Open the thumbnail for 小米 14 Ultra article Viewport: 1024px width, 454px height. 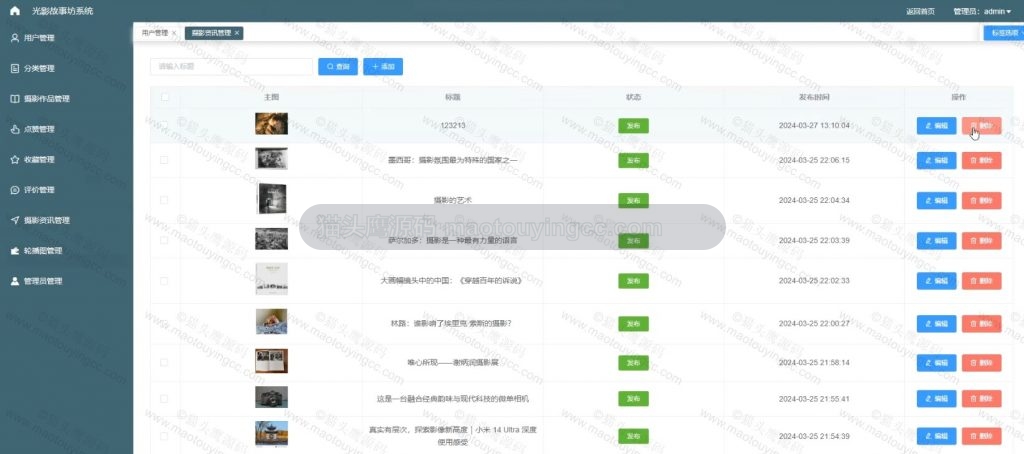click(271, 433)
